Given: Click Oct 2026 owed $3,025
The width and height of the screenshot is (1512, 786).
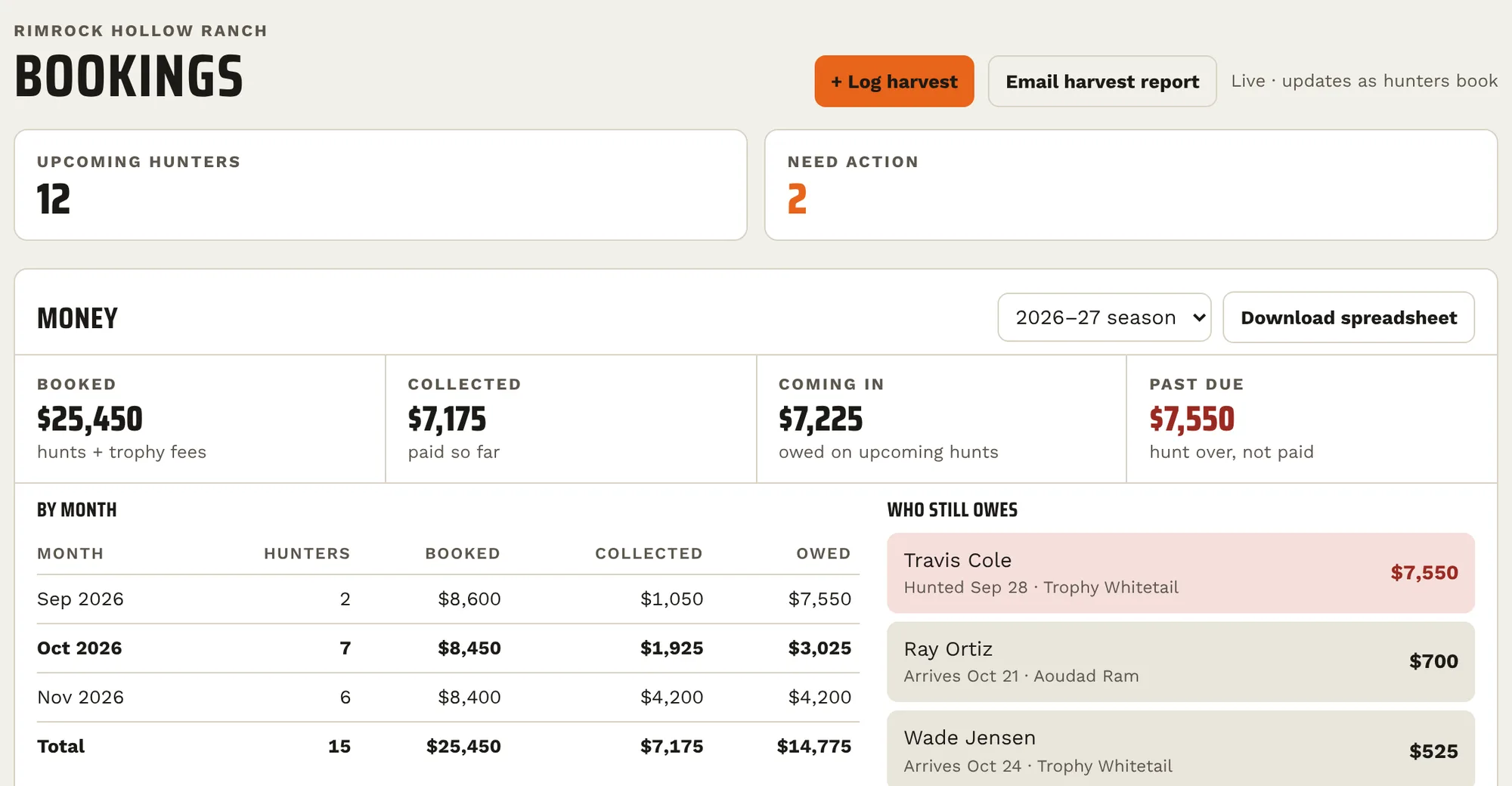Looking at the screenshot, I should [x=820, y=648].
